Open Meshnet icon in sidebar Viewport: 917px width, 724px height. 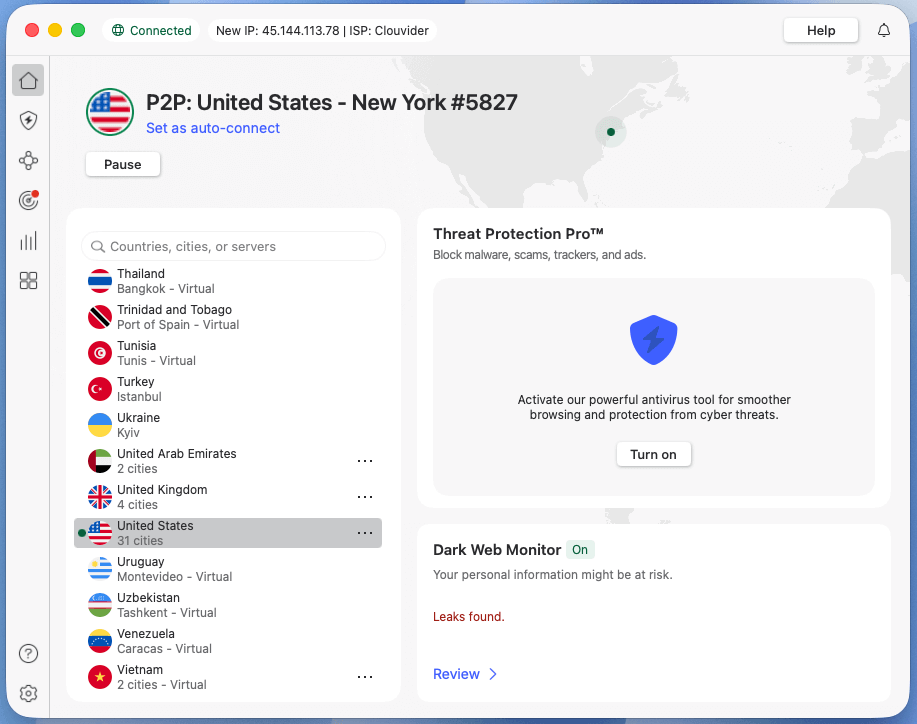(28, 160)
